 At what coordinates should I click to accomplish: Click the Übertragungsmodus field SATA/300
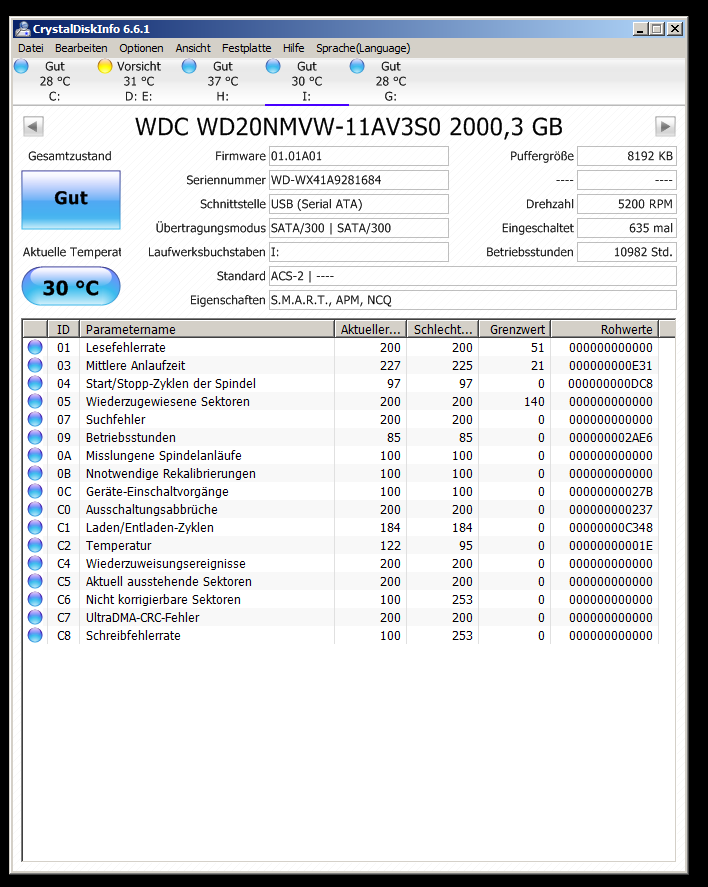click(359, 228)
